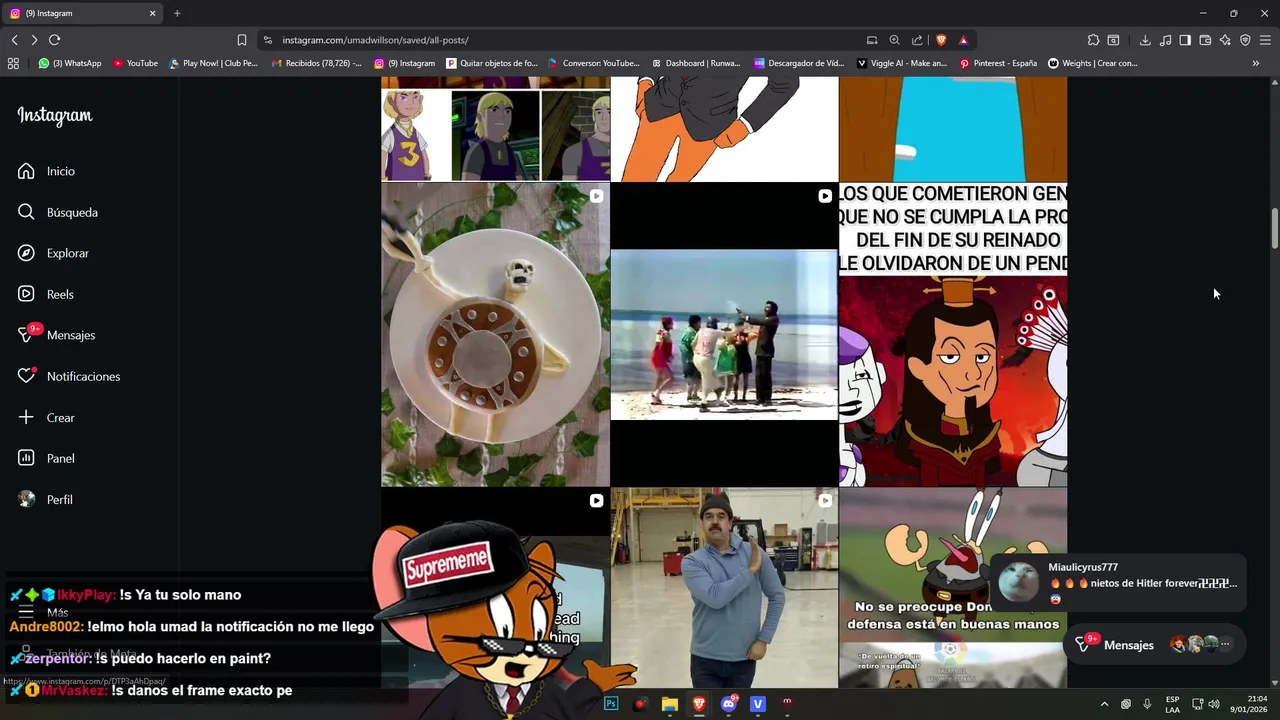Open the Quitar objetos de fo... bookmark
Screen dimensions: 1280x720
coord(492,63)
